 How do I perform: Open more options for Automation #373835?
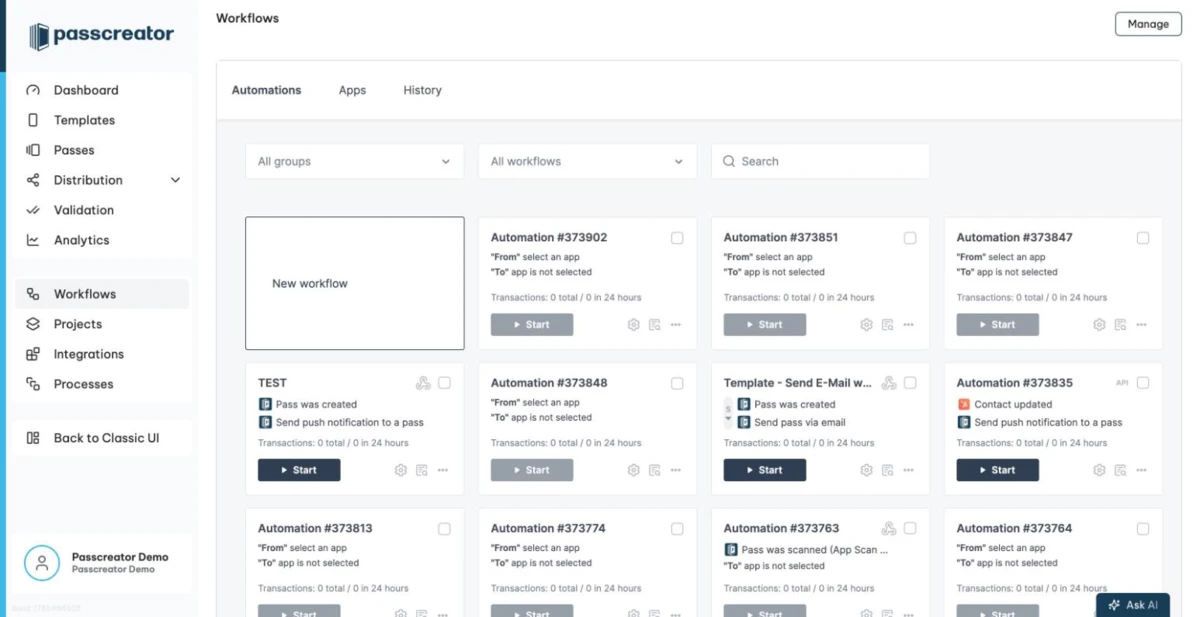pyautogui.click(x=1142, y=470)
